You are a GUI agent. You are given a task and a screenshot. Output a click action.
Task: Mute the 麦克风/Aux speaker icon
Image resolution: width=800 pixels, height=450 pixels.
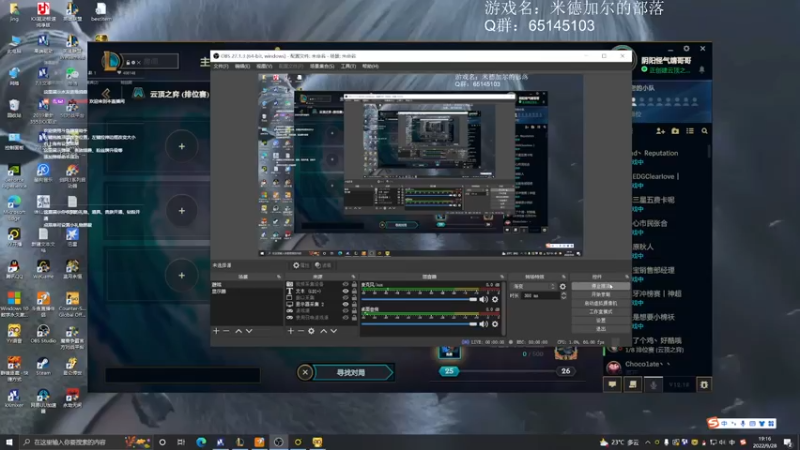coord(483,299)
